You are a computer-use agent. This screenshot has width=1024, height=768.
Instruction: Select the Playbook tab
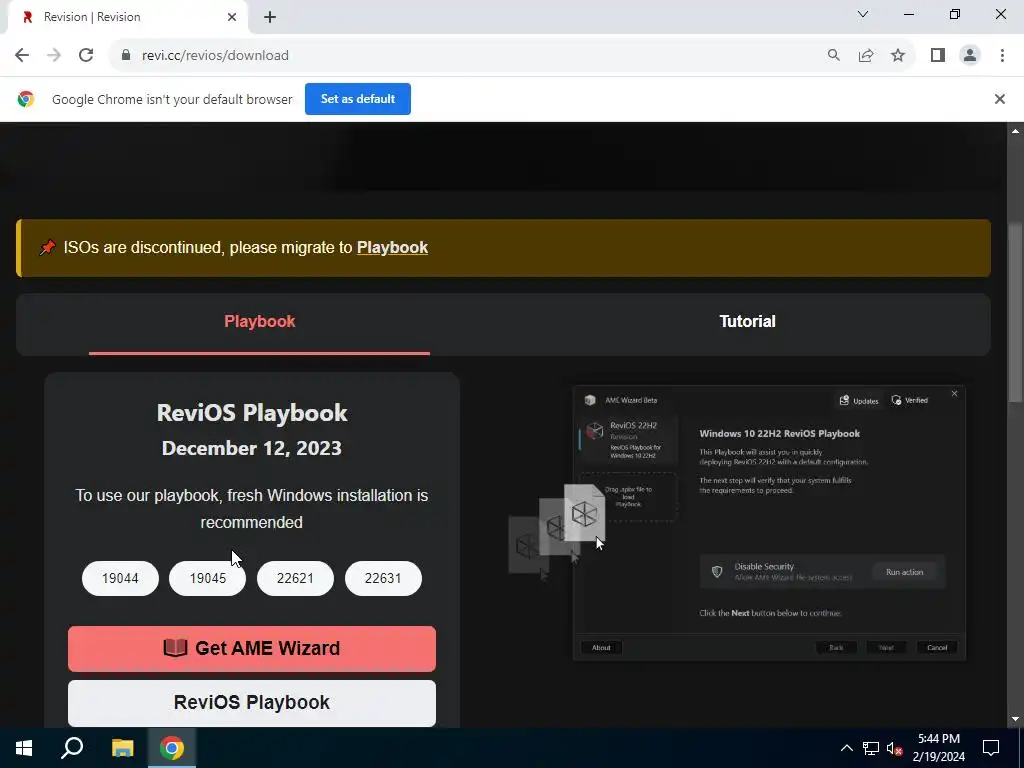click(x=259, y=321)
